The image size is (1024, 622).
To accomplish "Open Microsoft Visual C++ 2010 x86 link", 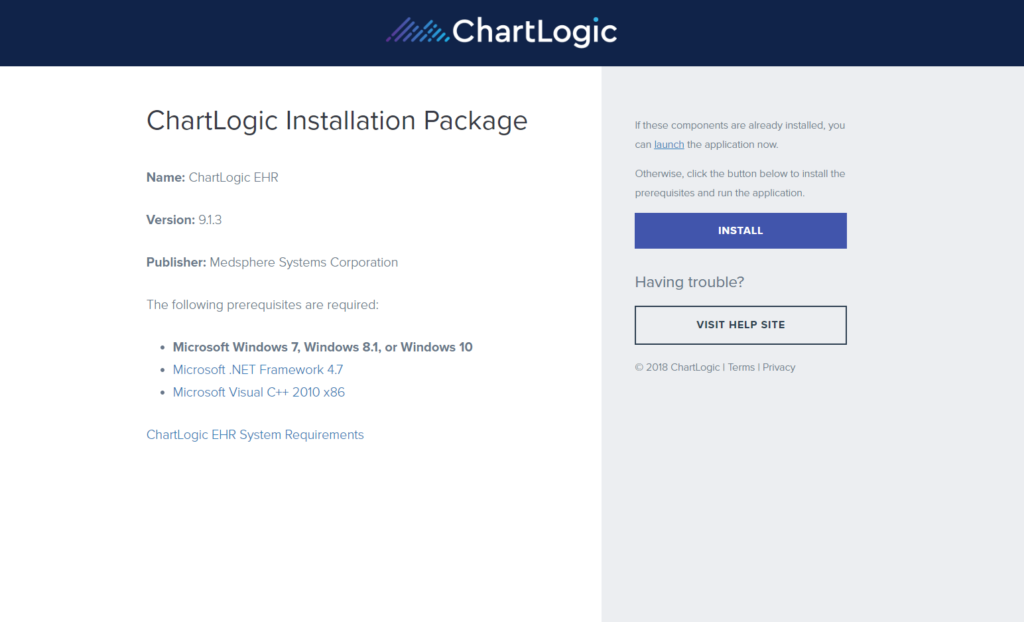I will coord(259,393).
